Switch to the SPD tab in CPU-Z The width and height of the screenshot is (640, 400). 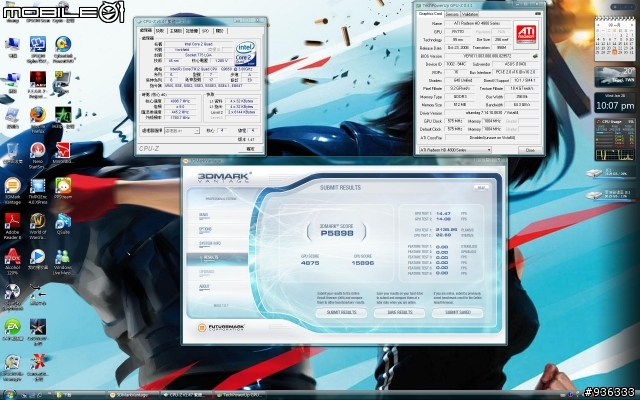tap(205, 31)
